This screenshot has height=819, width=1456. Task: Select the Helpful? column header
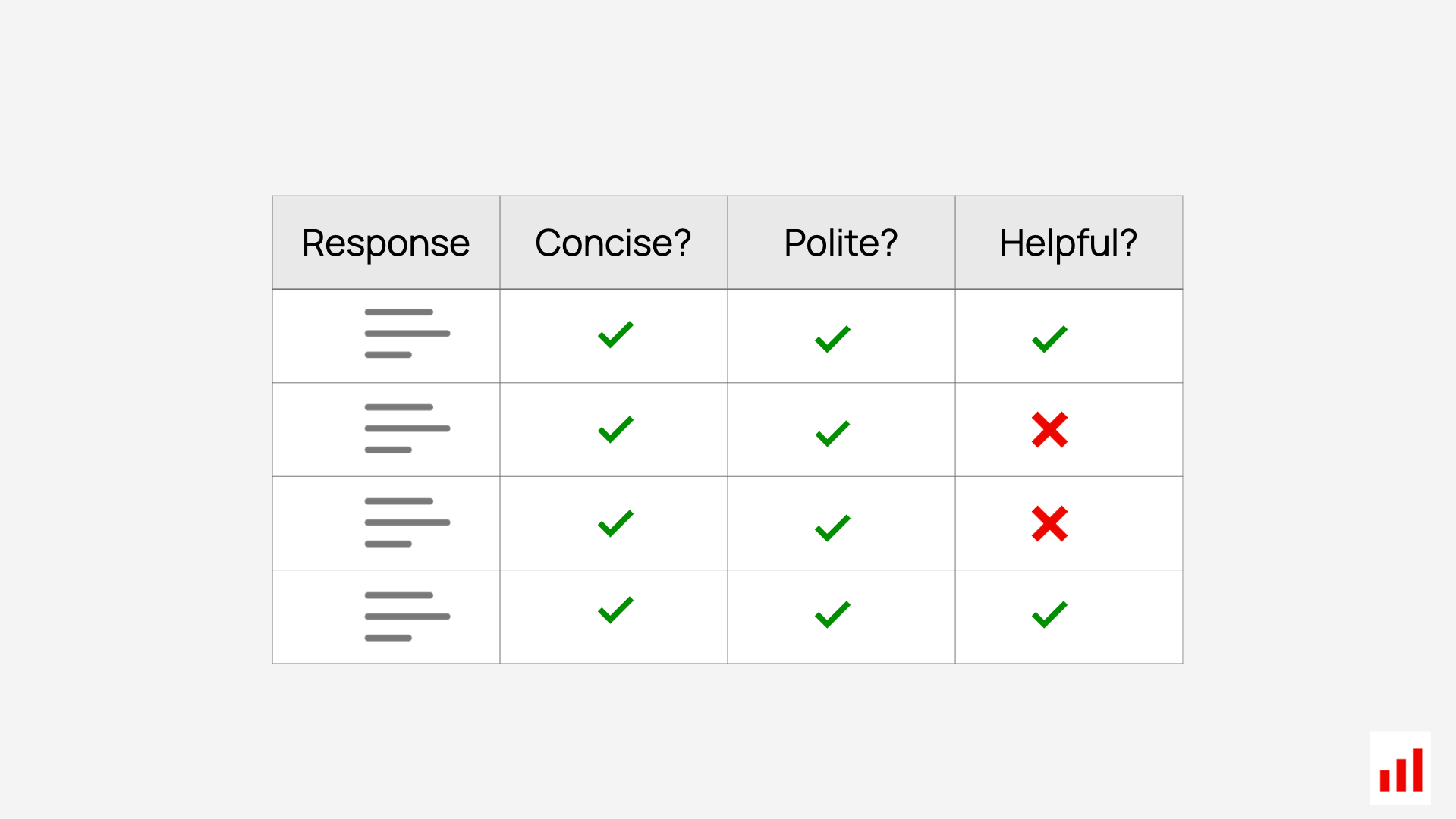click(x=1069, y=243)
